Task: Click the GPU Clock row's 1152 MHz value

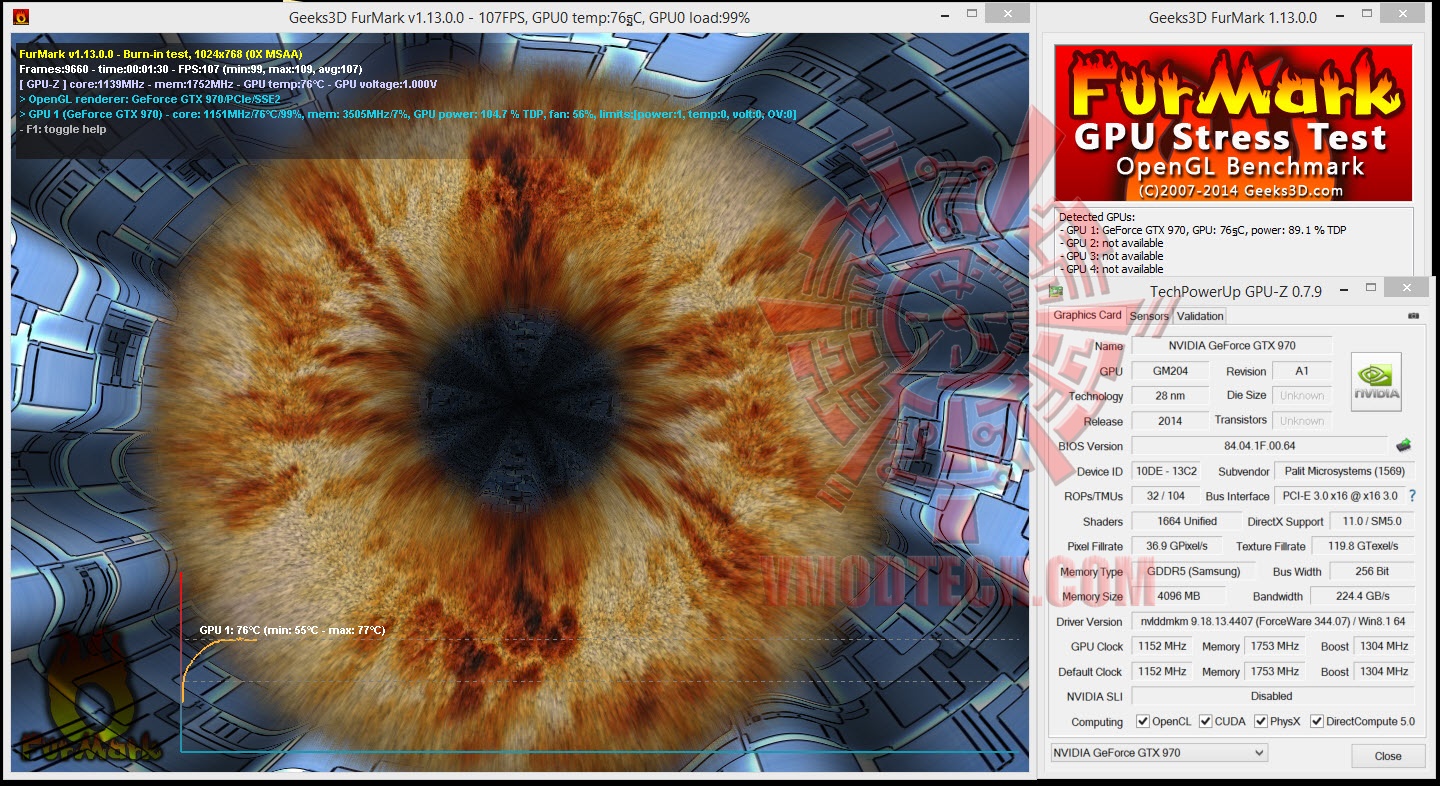Action: click(1163, 646)
